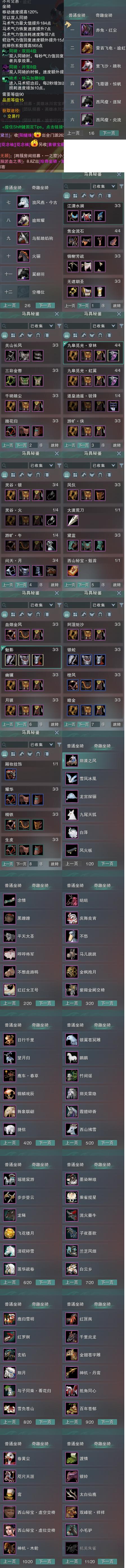Select the 雪凤冰凰 mount icon
Viewport: 126px width, 1568px height.
[71, 778]
